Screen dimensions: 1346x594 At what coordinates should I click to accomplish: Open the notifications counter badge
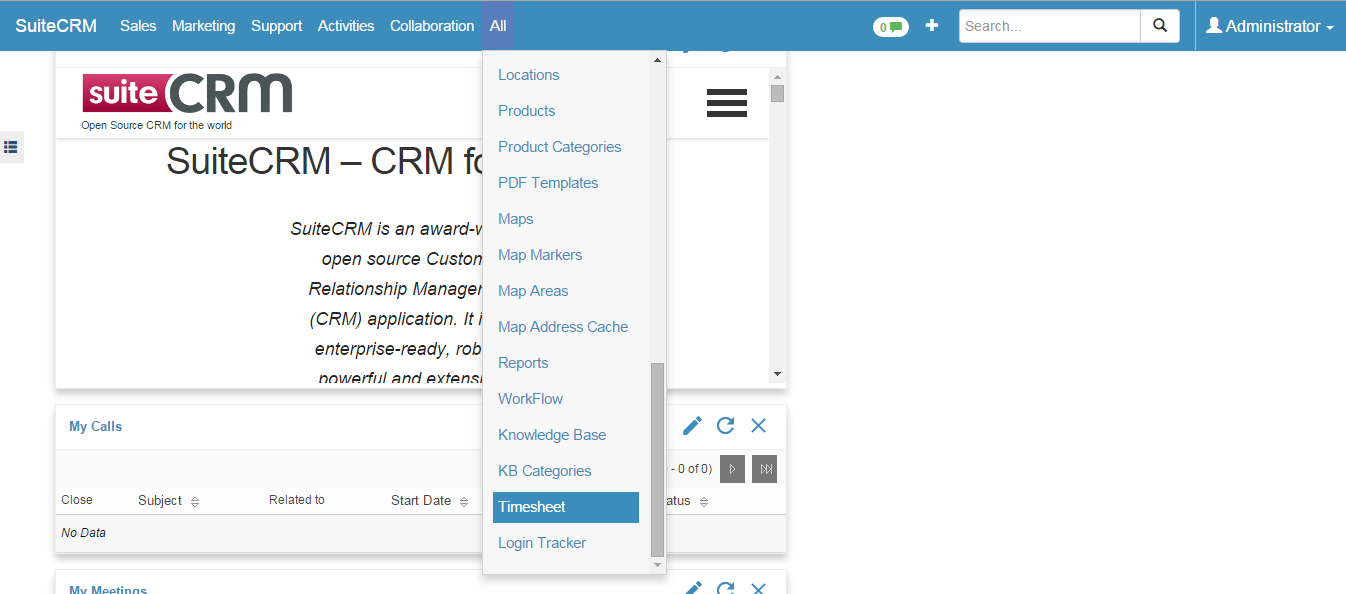pyautogui.click(x=890, y=27)
